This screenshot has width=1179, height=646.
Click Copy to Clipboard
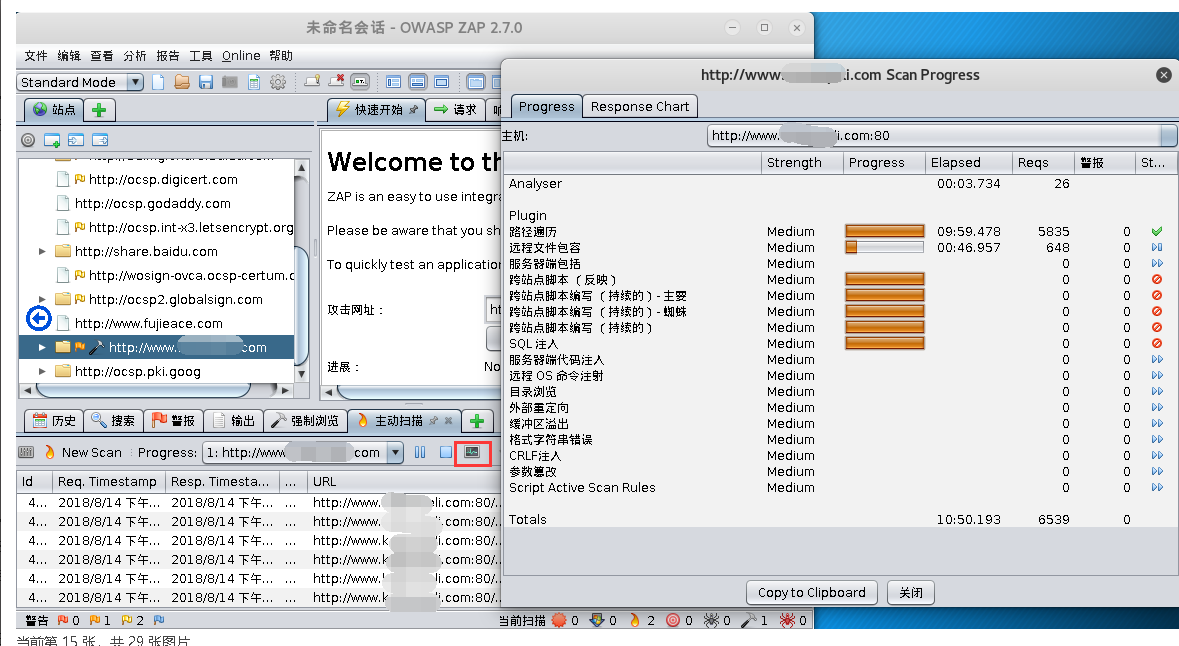[811, 593]
